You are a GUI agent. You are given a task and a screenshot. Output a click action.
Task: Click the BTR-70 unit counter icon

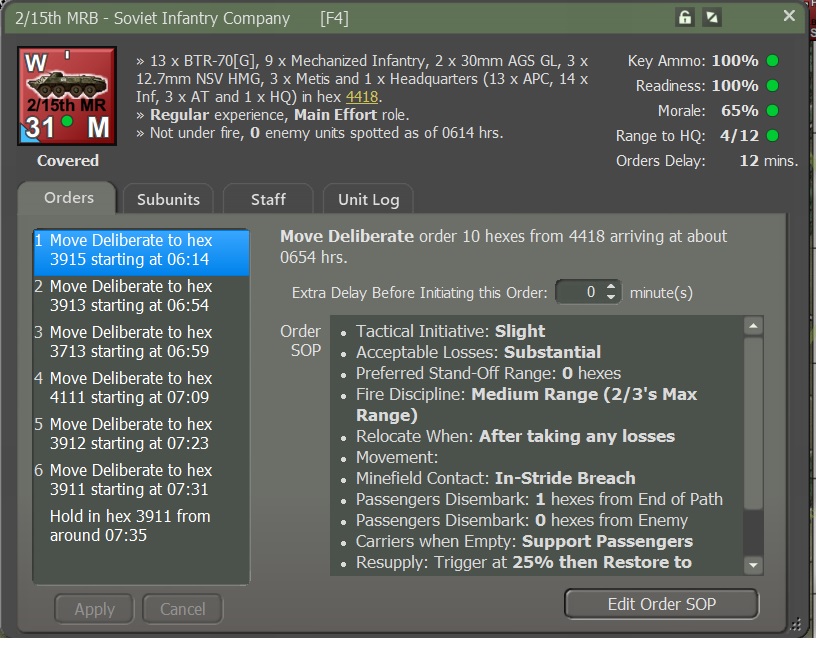[67, 96]
